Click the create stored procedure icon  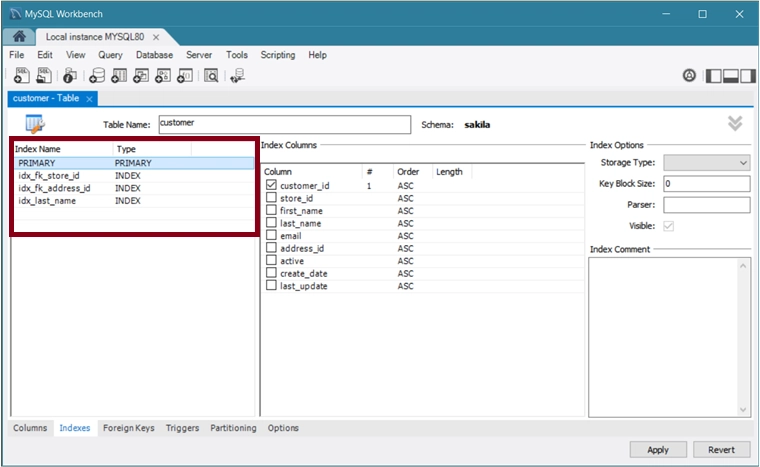pyautogui.click(x=163, y=75)
